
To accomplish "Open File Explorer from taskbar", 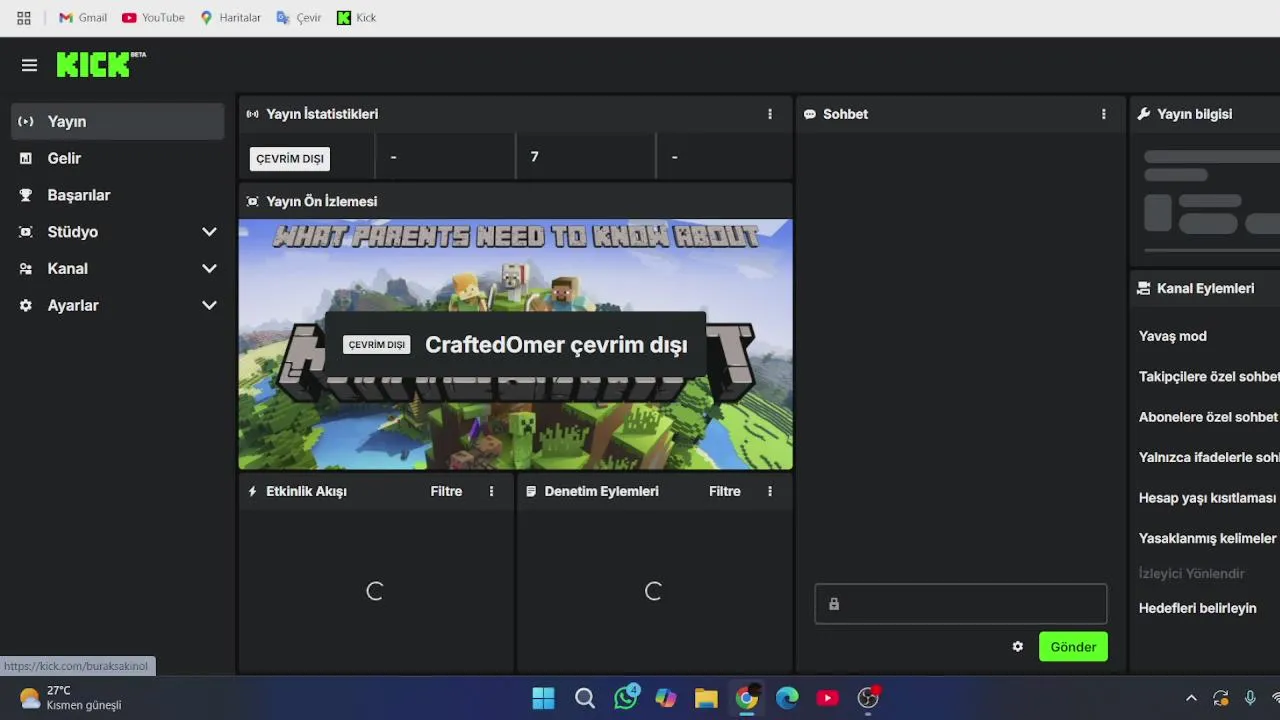I will tap(706, 698).
